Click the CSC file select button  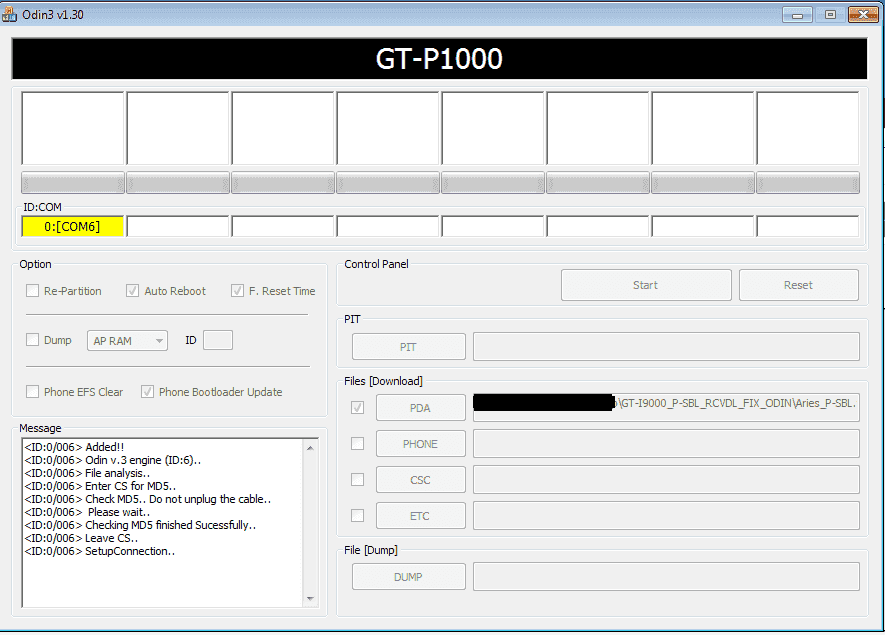click(x=420, y=480)
